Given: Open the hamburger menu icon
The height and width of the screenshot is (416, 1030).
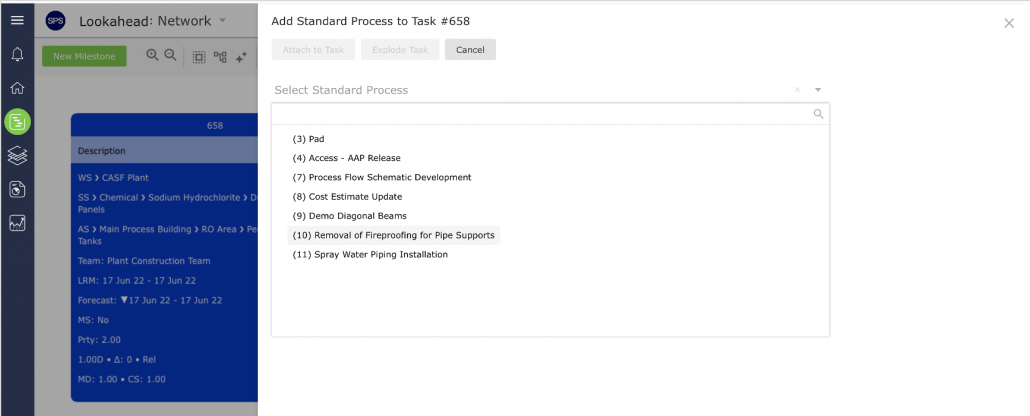Looking at the screenshot, I should pyautogui.click(x=17, y=20).
